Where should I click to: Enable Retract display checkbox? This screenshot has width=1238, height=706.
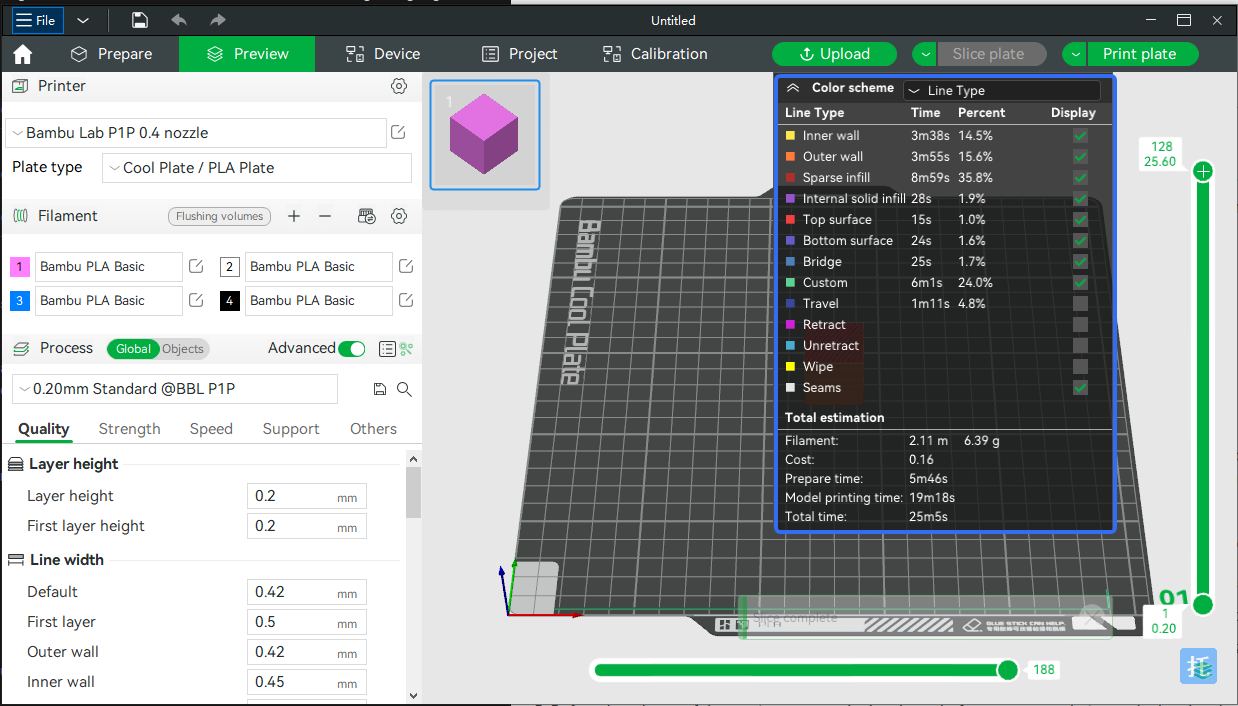(1080, 324)
